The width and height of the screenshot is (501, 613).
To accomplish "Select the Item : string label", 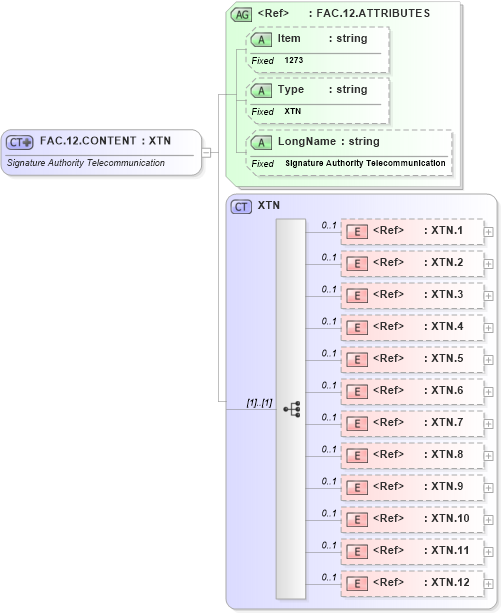I will 322,38.
